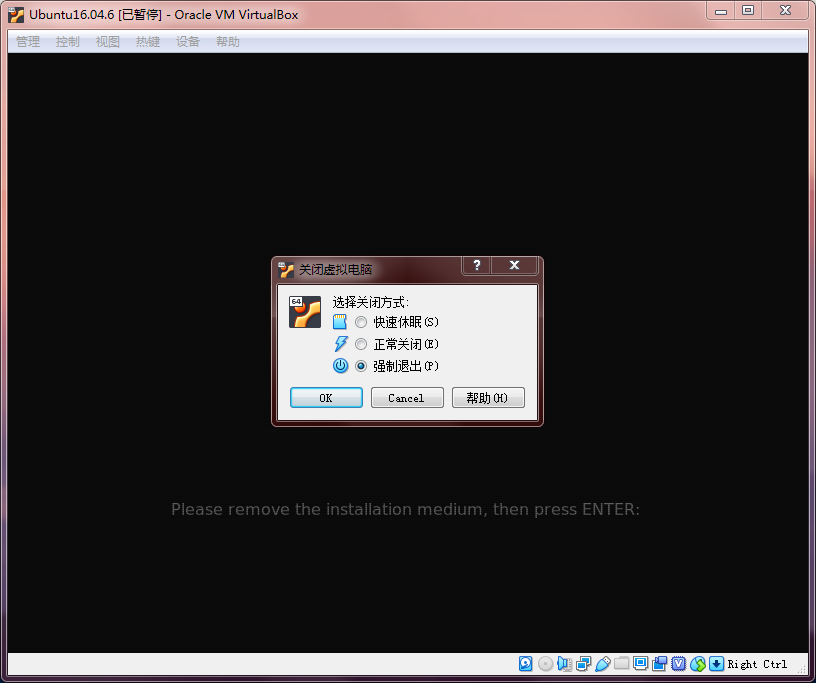Click the USB devices status icon
This screenshot has height=683, width=816.
603,663
